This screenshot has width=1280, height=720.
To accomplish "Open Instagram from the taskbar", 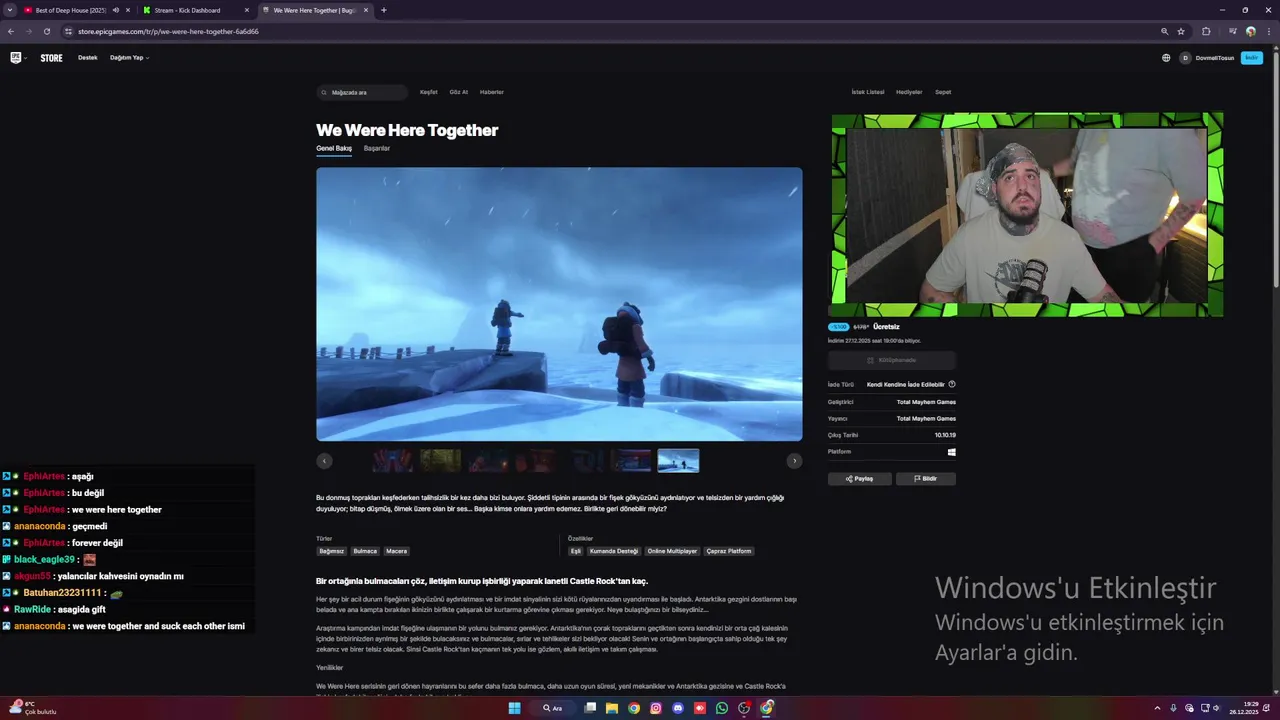I will (656, 708).
